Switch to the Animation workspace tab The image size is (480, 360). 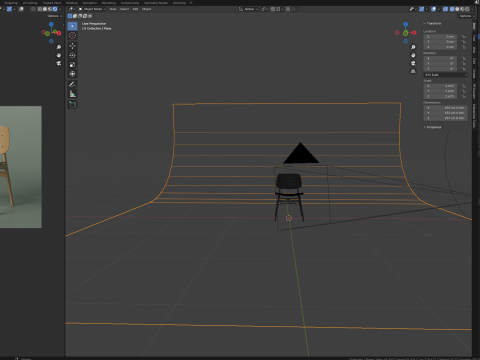(90, 3)
